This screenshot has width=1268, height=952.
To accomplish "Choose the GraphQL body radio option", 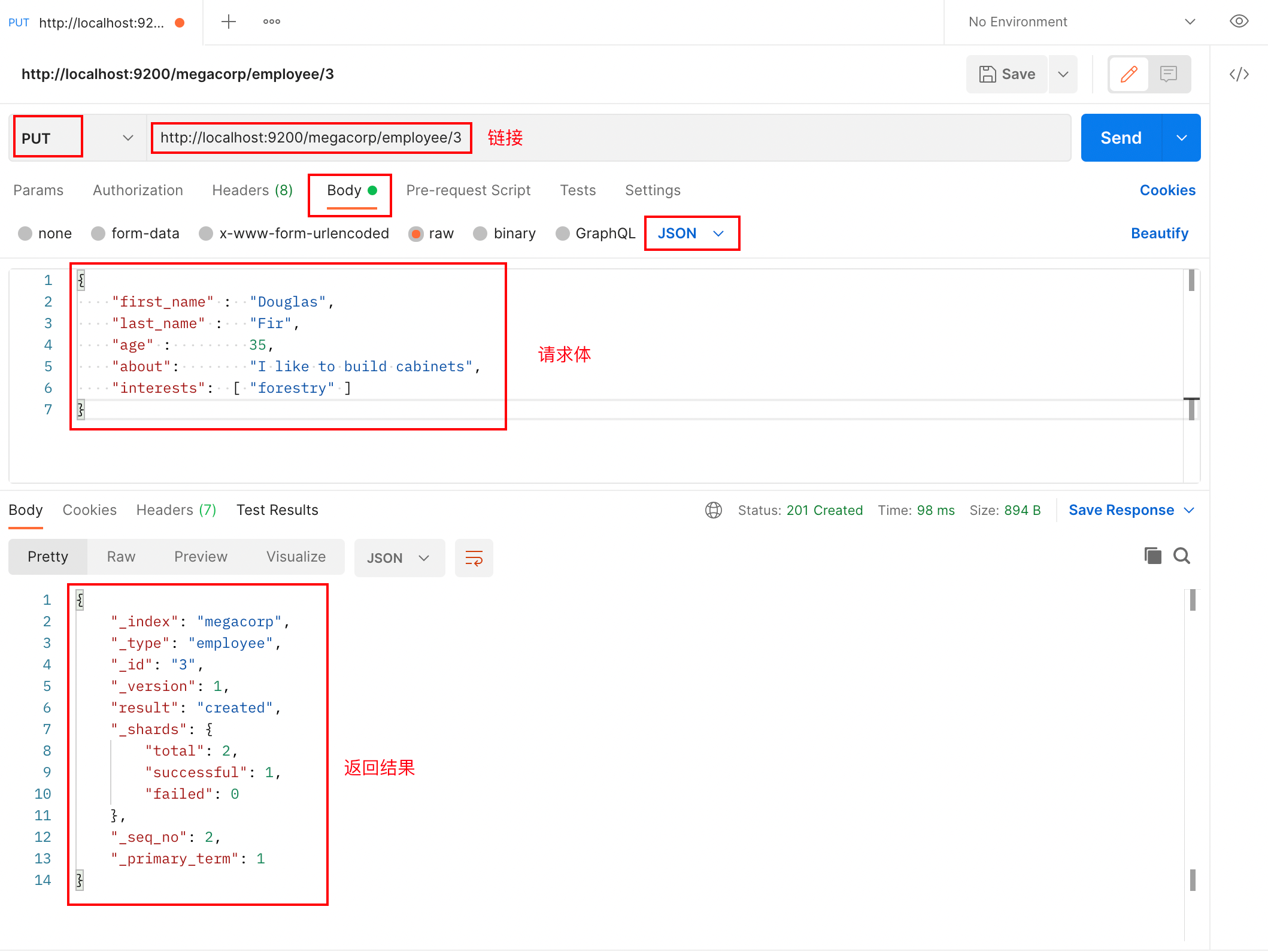I will pos(563,234).
